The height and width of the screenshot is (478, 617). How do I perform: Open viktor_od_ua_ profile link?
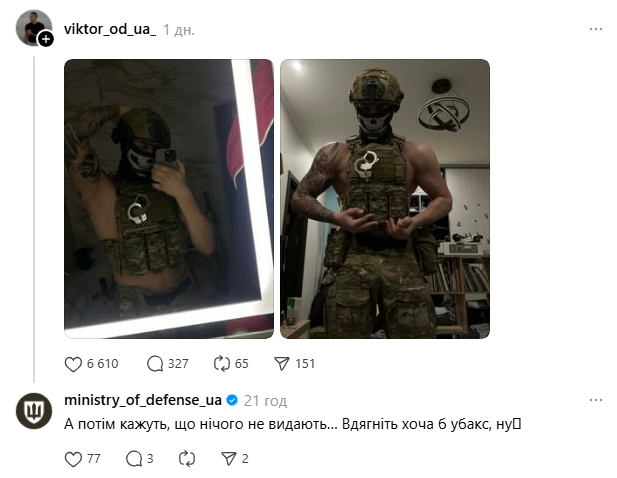(110, 29)
